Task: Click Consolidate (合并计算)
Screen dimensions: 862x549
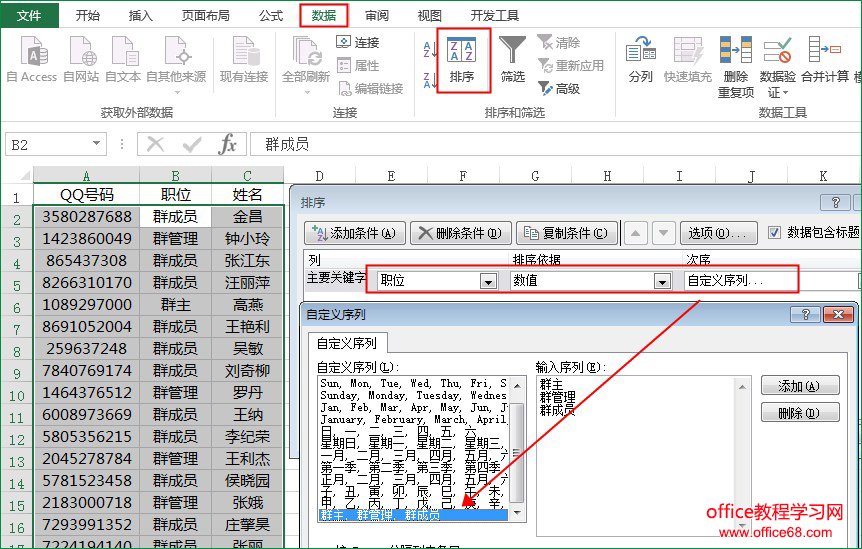Action: point(825,59)
